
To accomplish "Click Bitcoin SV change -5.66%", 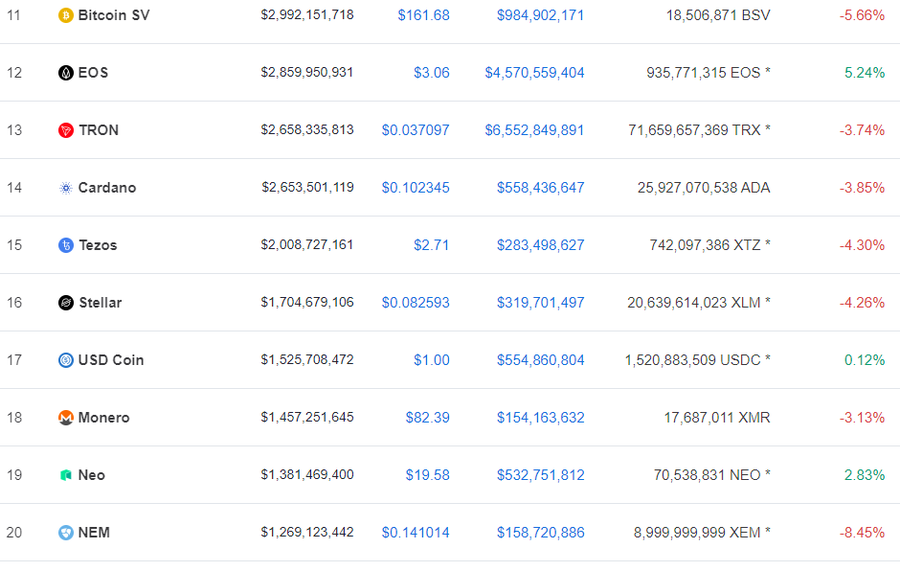I will 862,15.
